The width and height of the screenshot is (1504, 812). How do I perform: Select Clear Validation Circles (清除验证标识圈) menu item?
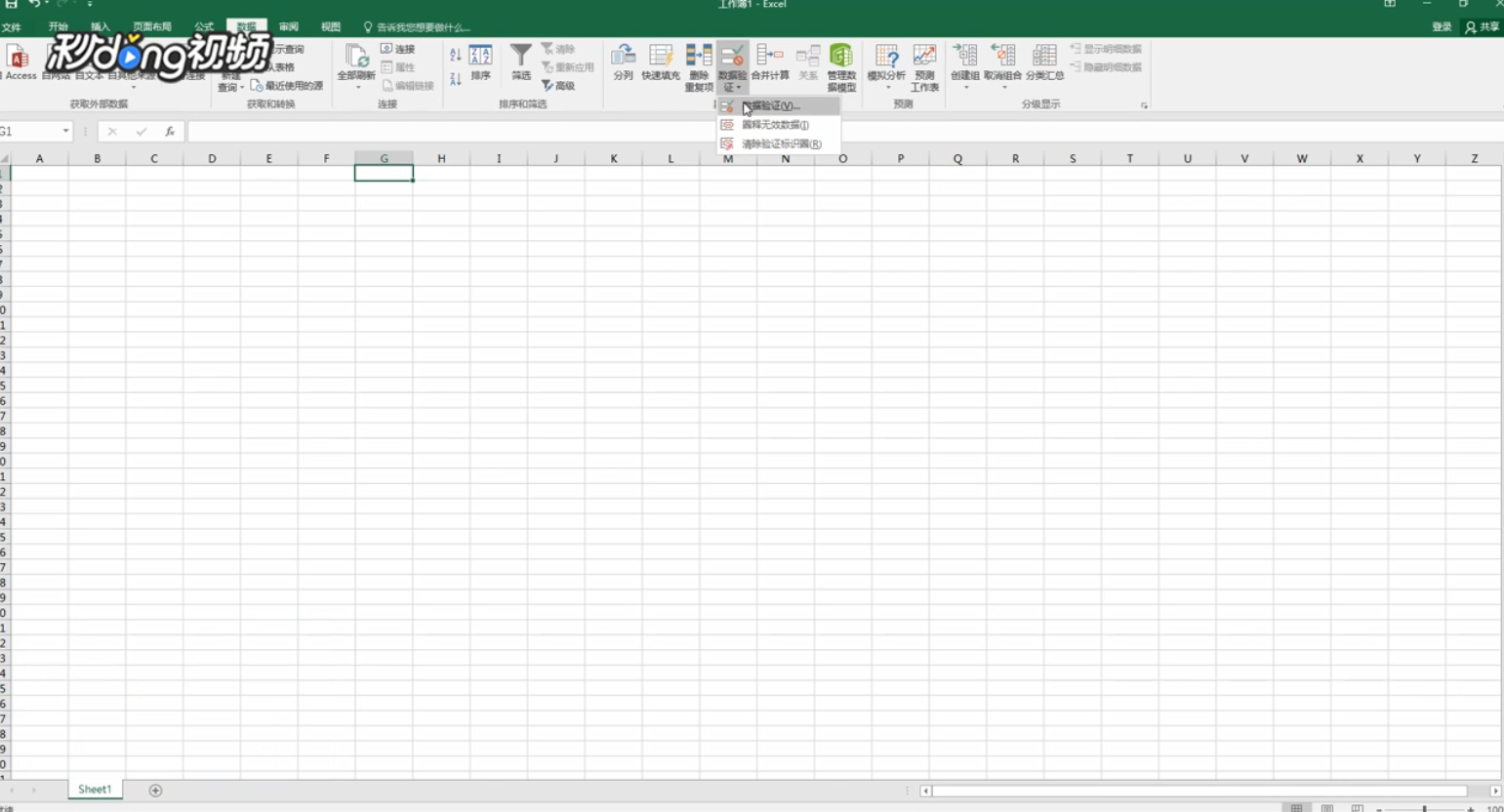(x=779, y=143)
